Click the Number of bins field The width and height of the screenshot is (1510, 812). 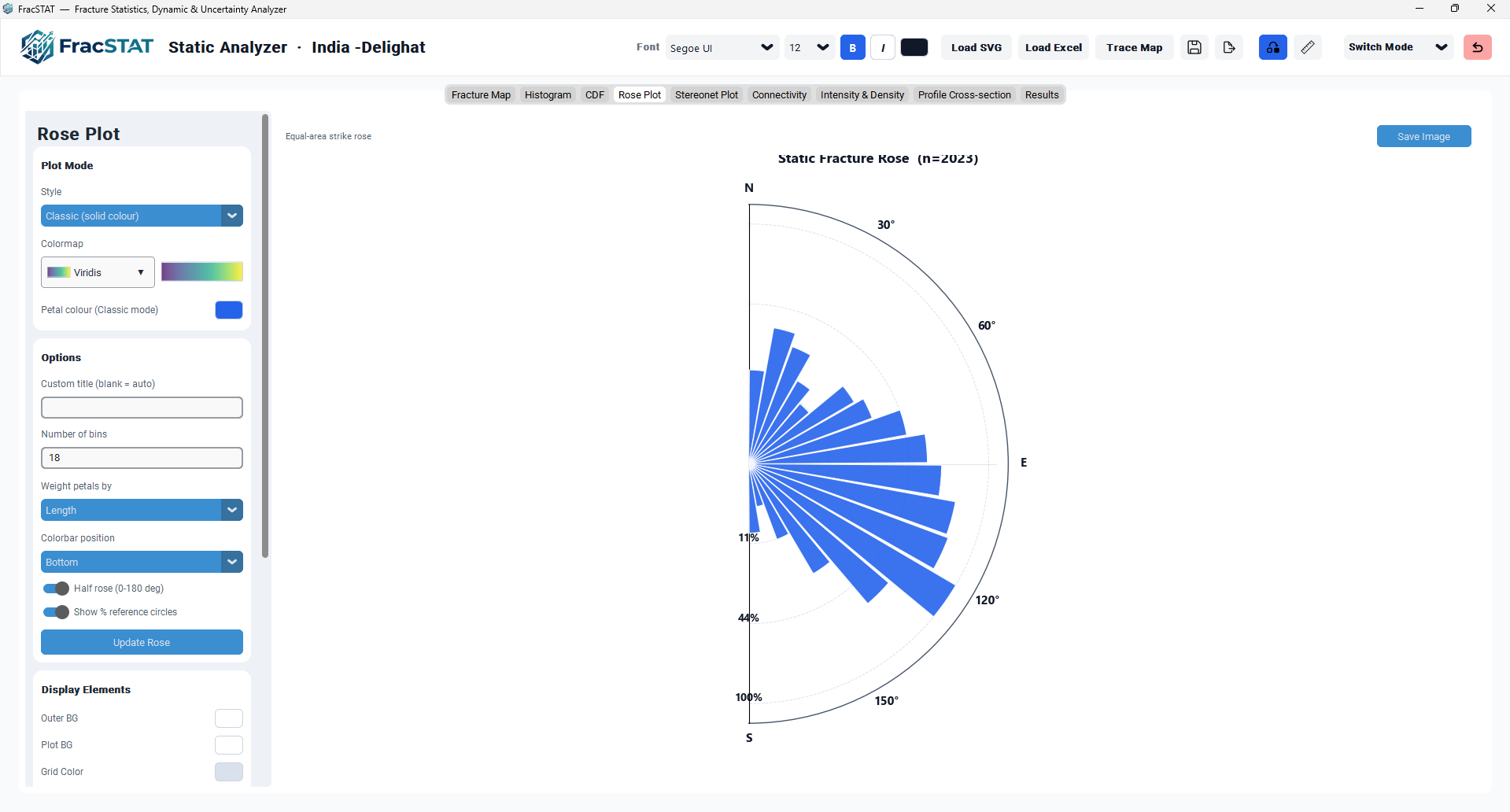[142, 458]
